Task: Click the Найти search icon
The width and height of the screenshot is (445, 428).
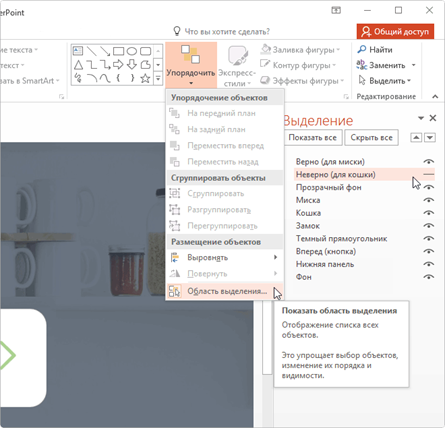Action: point(361,50)
